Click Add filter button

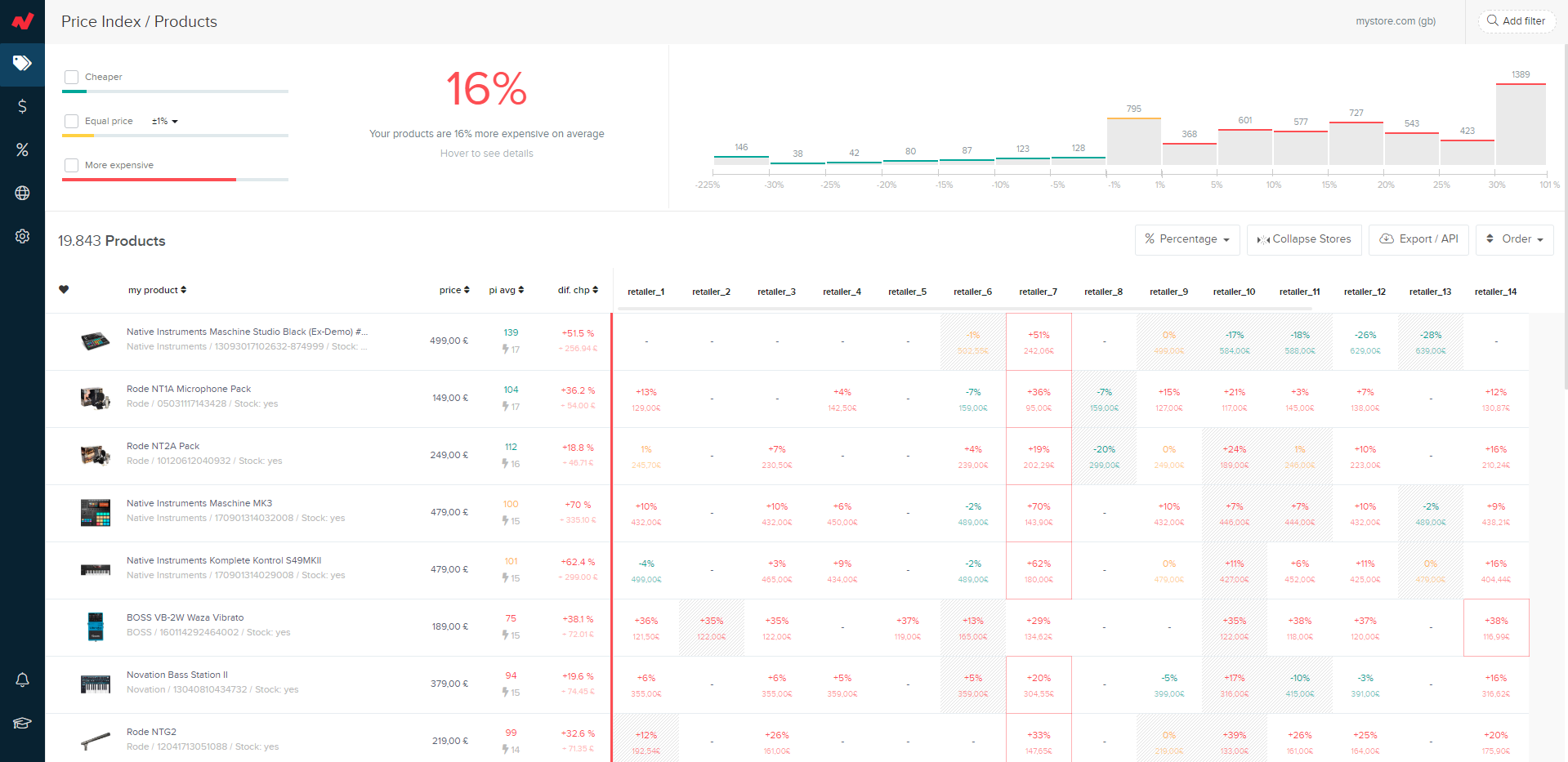tap(1517, 20)
